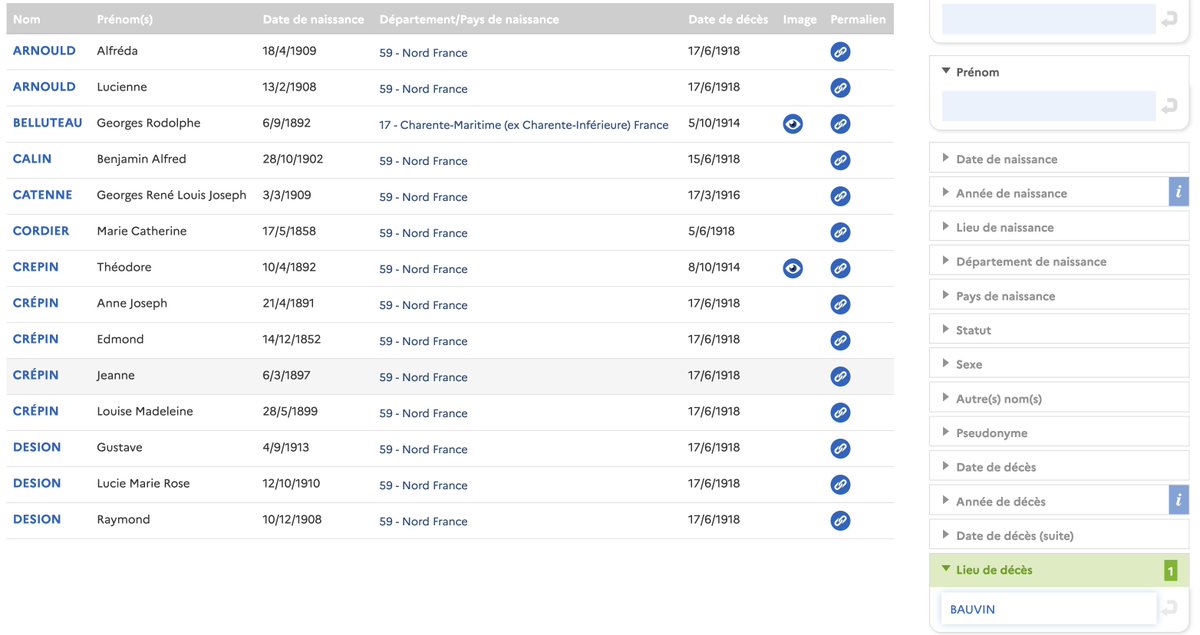Expand the Pseudonyme filter

click(x=1059, y=433)
